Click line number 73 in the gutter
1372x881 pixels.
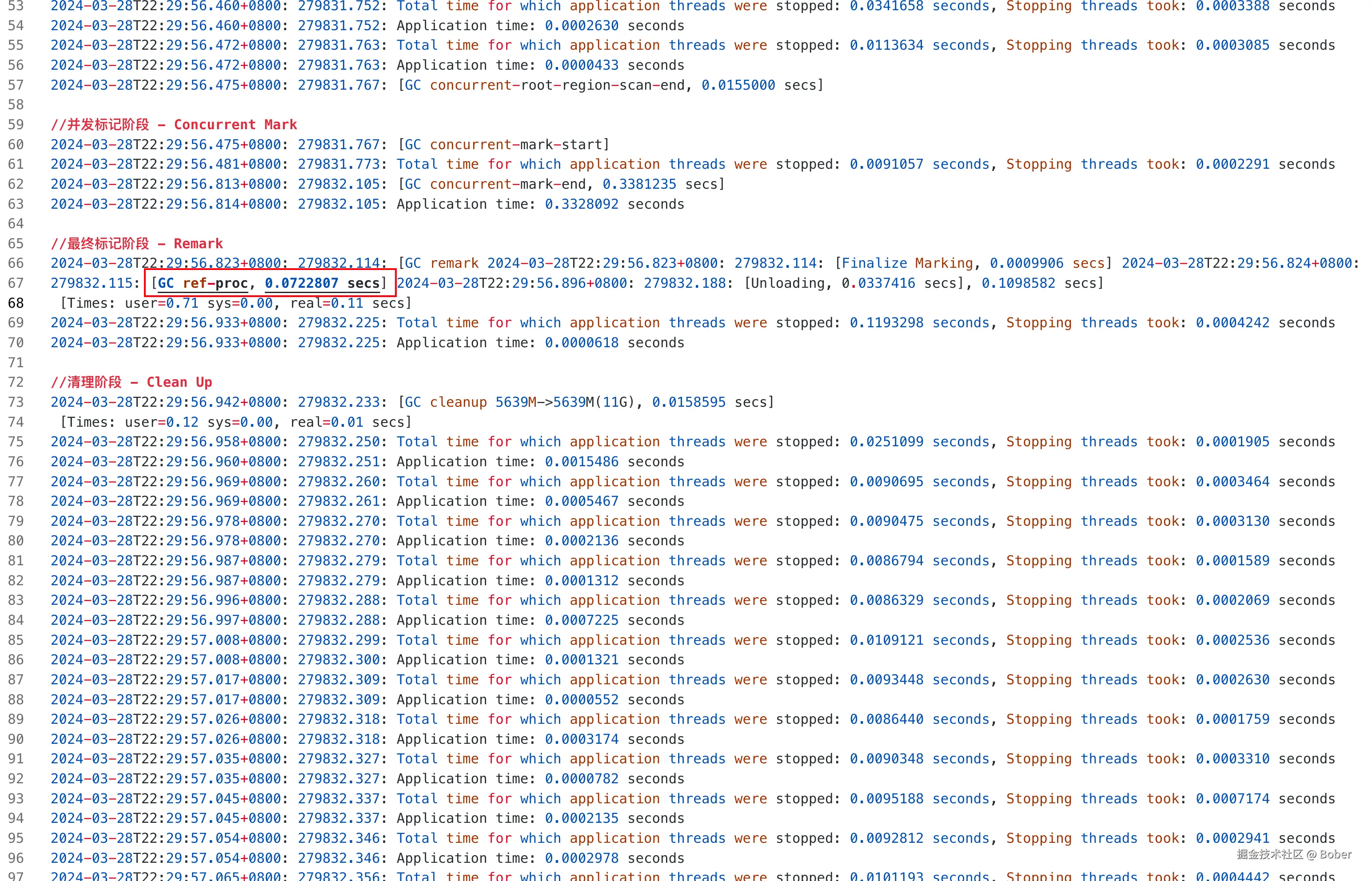coord(16,402)
